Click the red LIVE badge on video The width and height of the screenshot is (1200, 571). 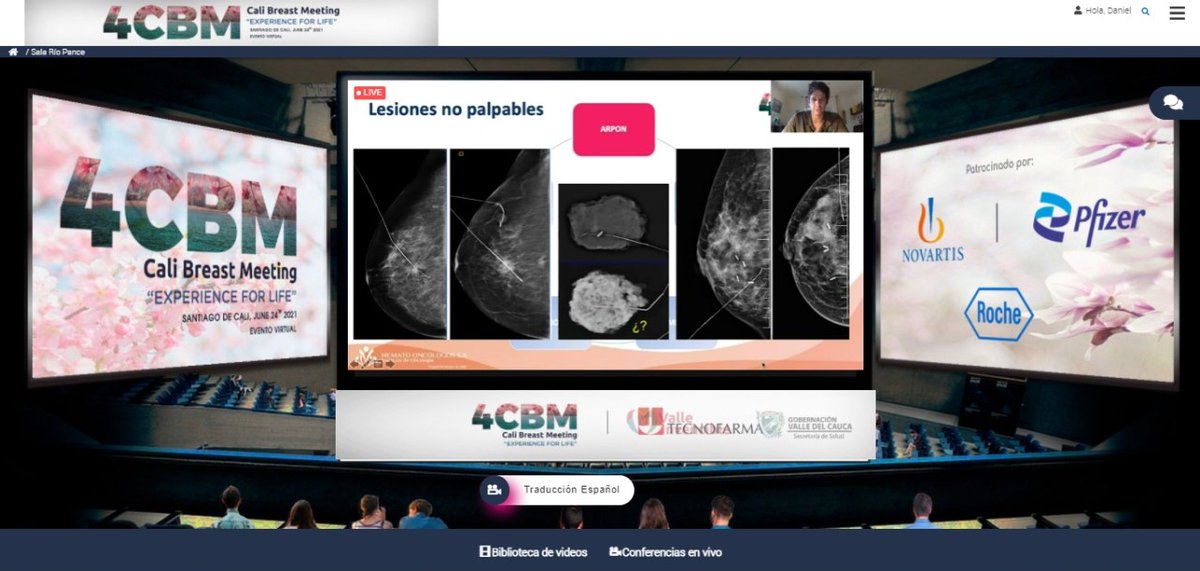pos(369,92)
